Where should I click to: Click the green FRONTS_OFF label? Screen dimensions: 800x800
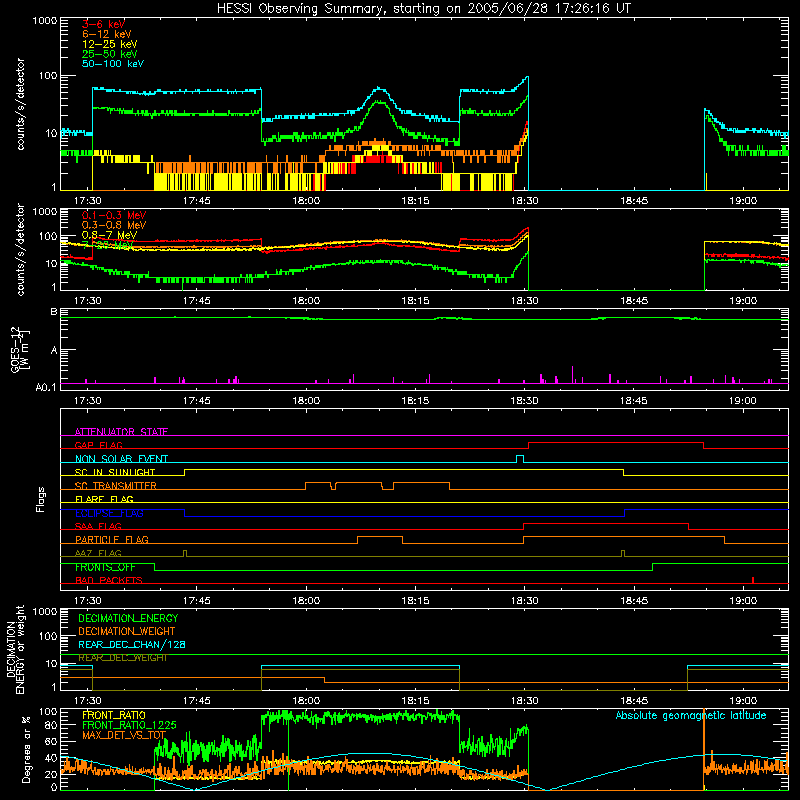click(x=105, y=567)
